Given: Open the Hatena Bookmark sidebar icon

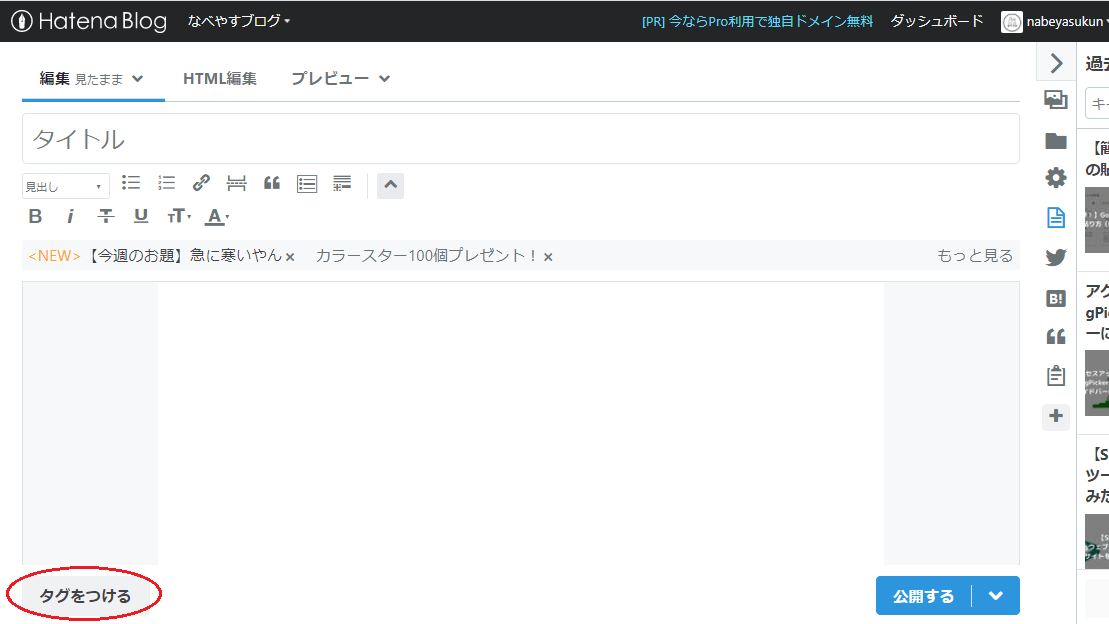Looking at the screenshot, I should tap(1055, 296).
